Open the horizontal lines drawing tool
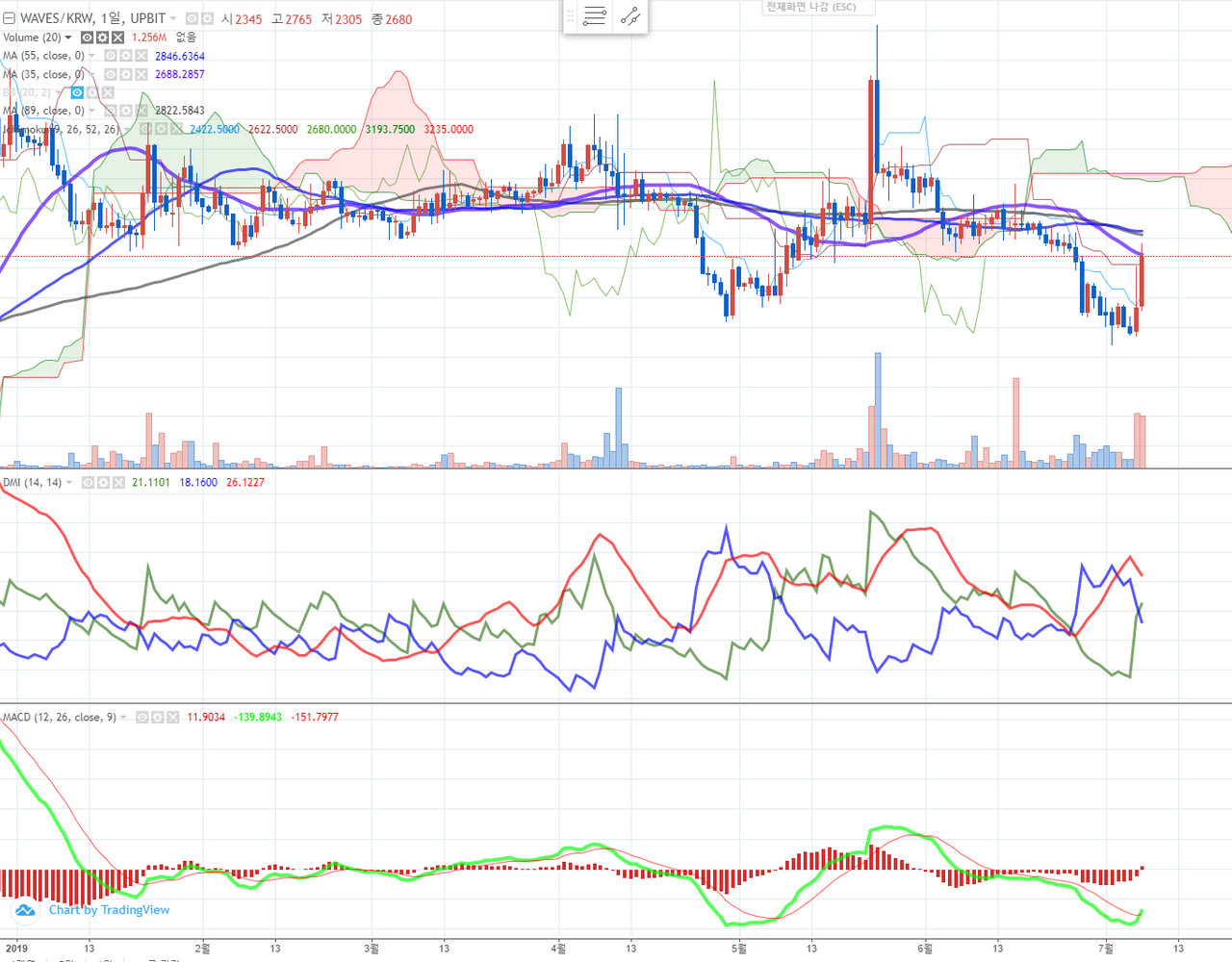This screenshot has width=1232, height=962. tap(595, 16)
